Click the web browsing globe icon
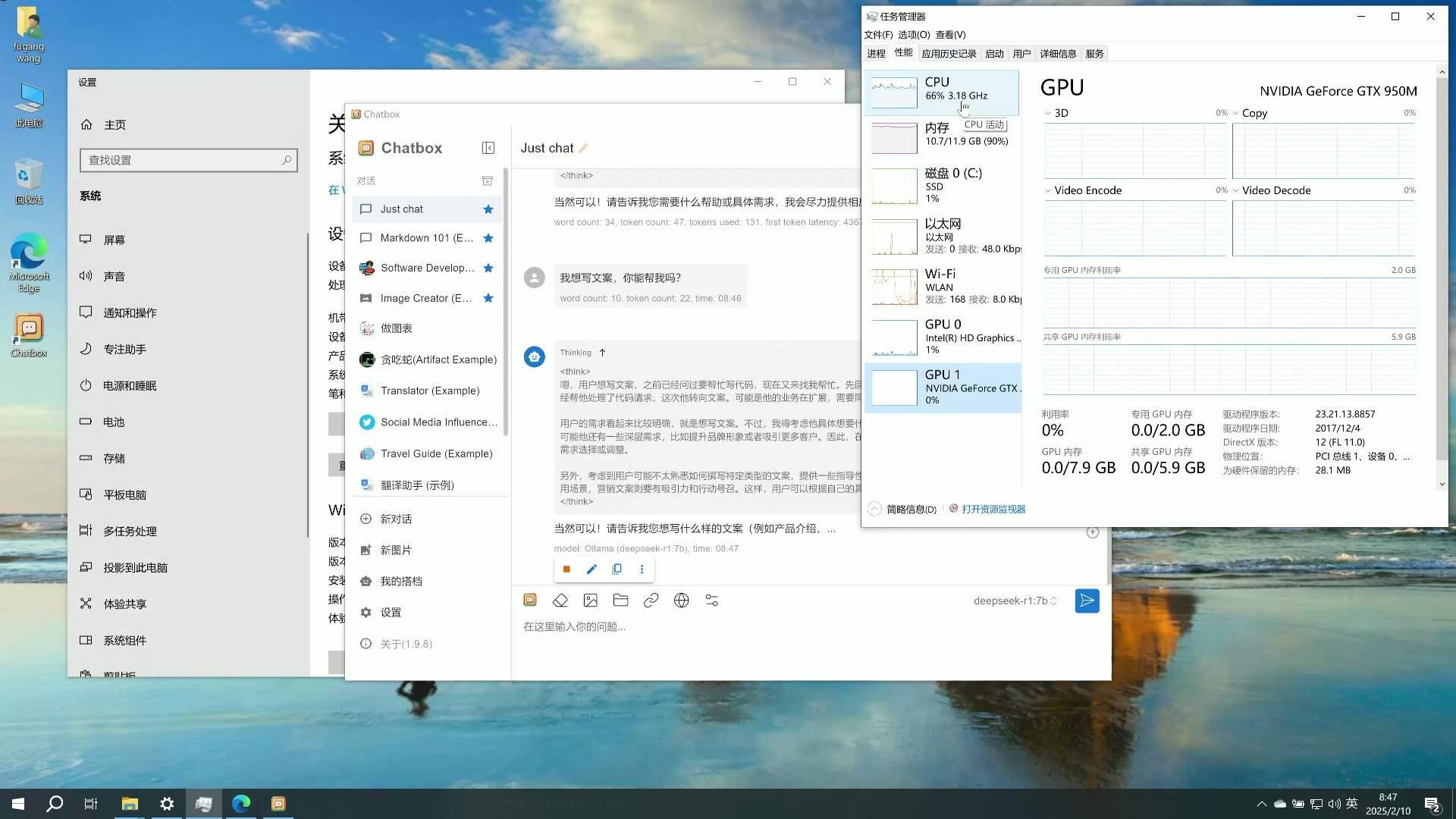This screenshot has height=819, width=1456. (681, 601)
